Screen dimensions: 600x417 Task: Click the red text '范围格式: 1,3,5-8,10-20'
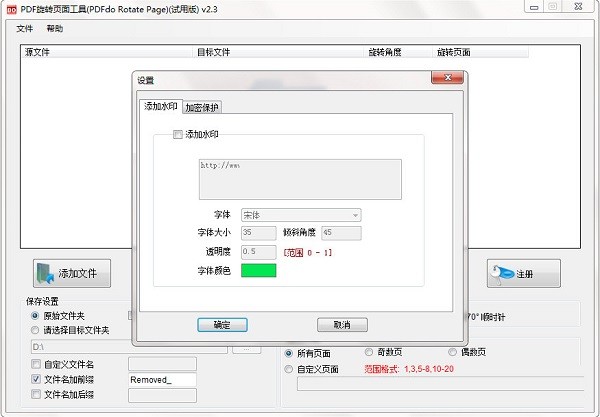tap(409, 369)
